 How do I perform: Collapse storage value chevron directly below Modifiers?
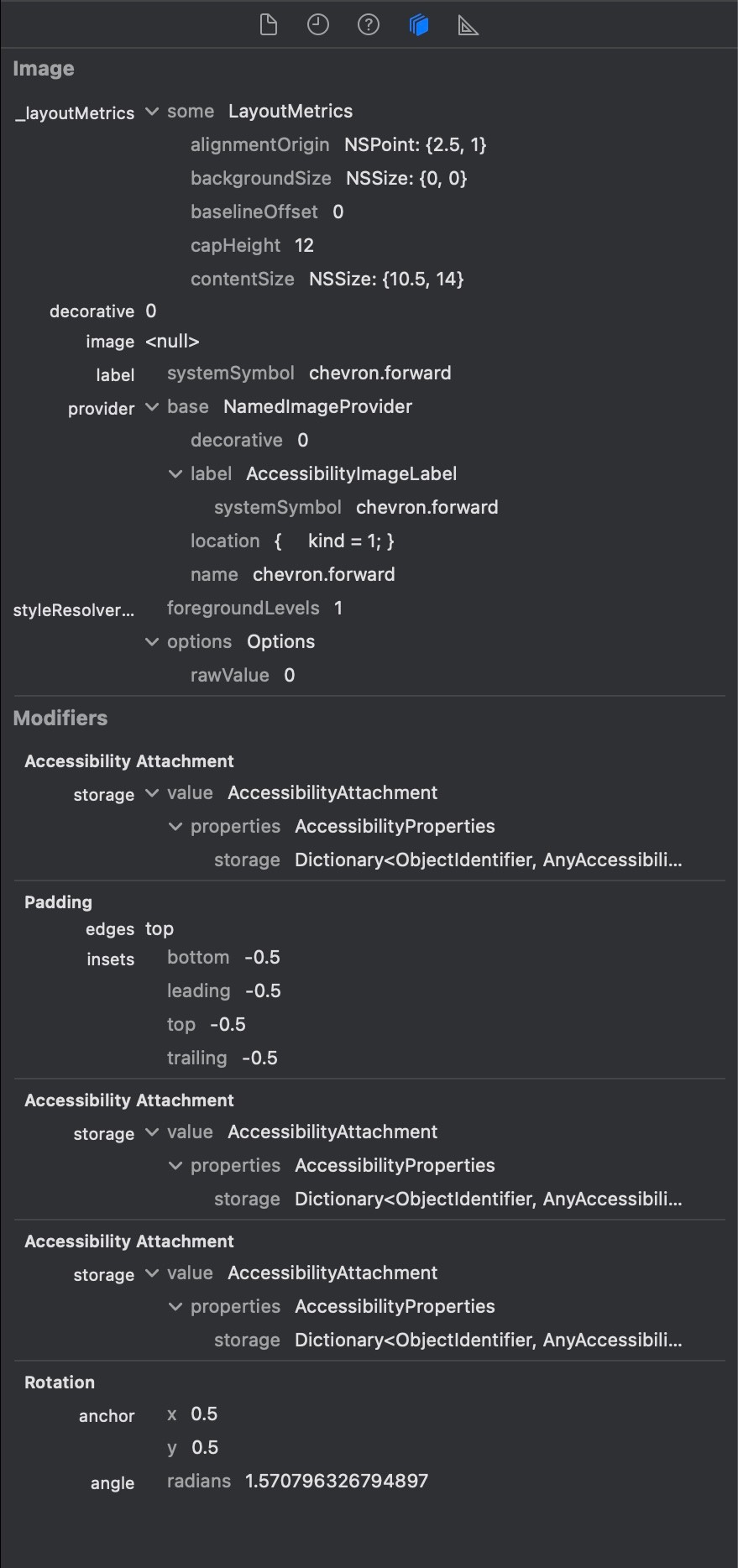(x=152, y=793)
